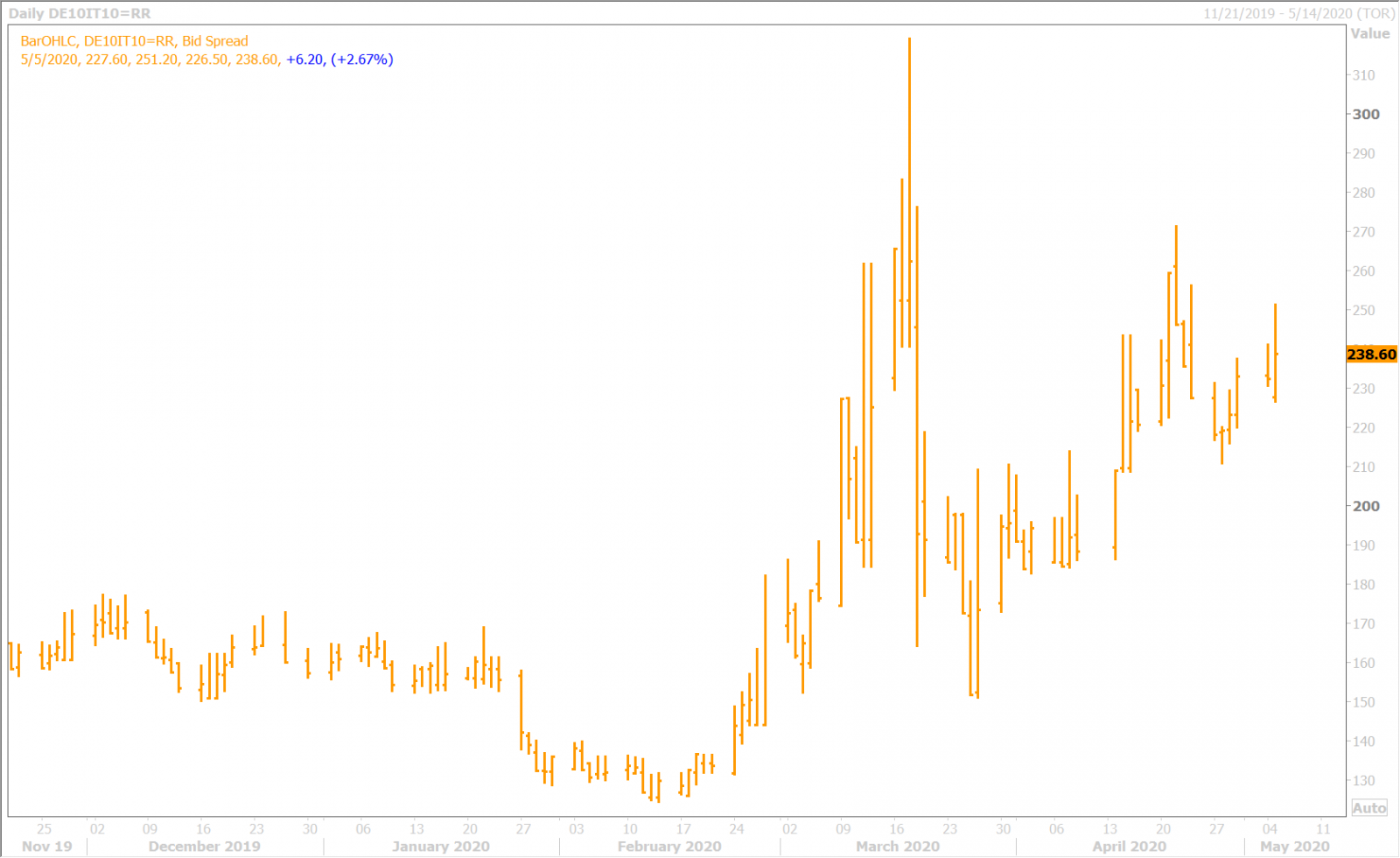Click the 130 value axis label
The image size is (1400, 858).
pos(1363,781)
